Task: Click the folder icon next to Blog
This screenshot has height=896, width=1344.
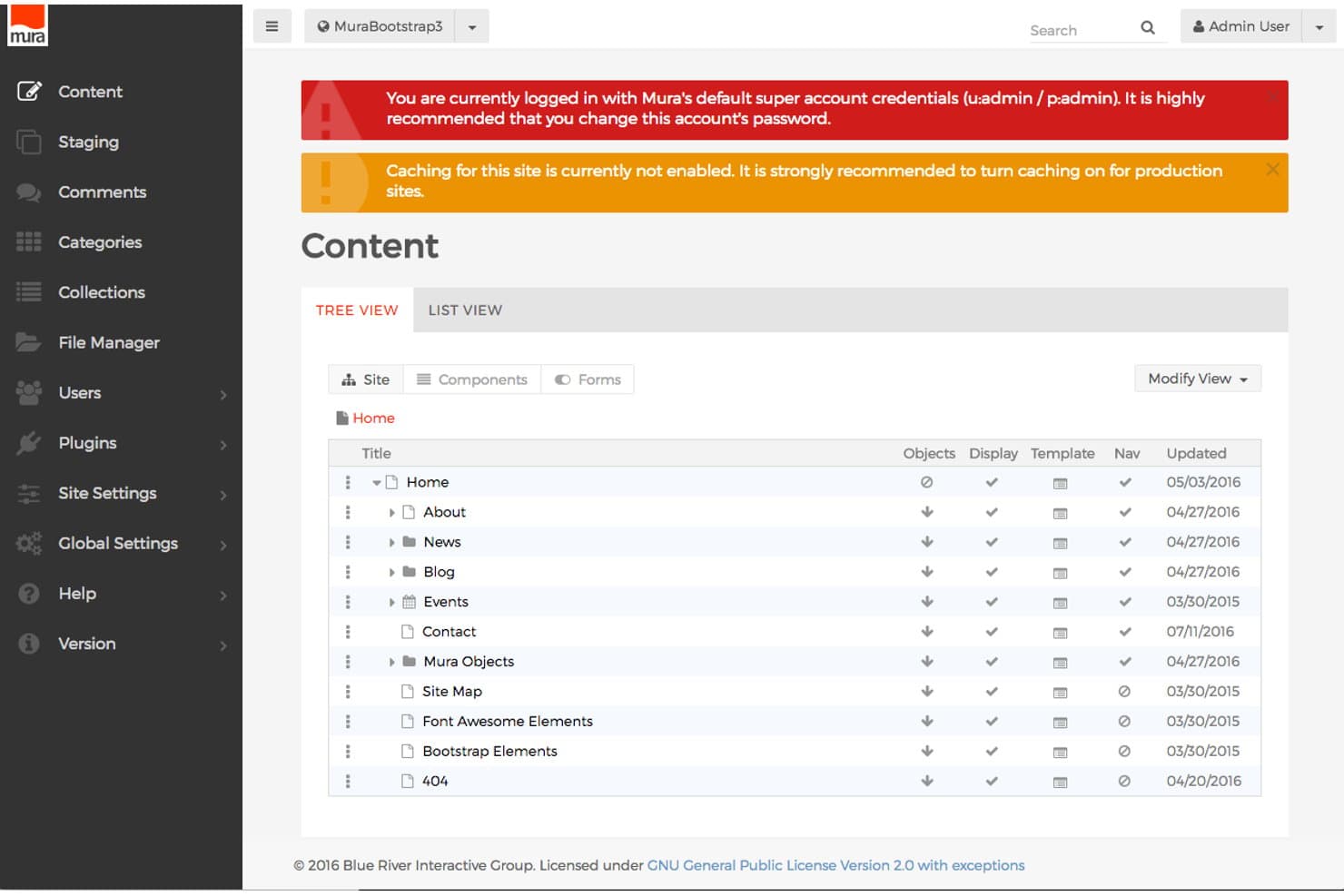Action: (x=409, y=572)
